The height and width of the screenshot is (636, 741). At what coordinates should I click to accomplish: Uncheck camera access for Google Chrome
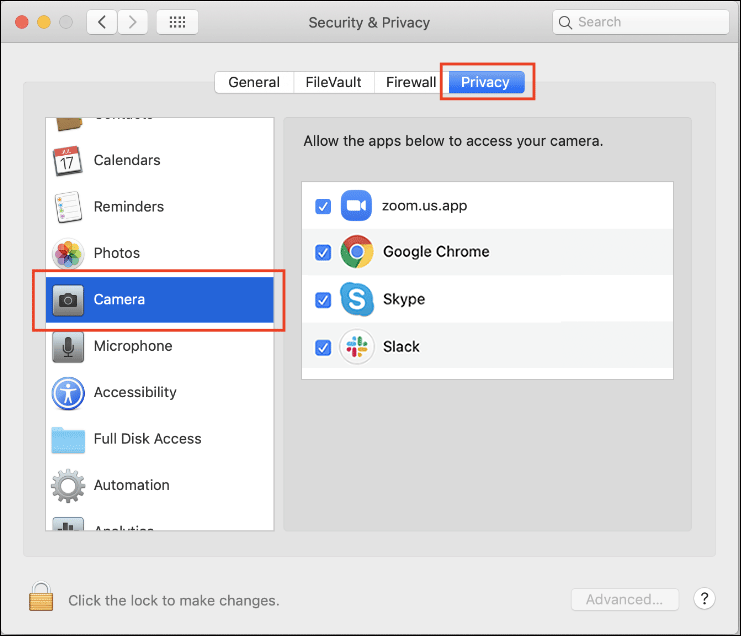pos(323,252)
